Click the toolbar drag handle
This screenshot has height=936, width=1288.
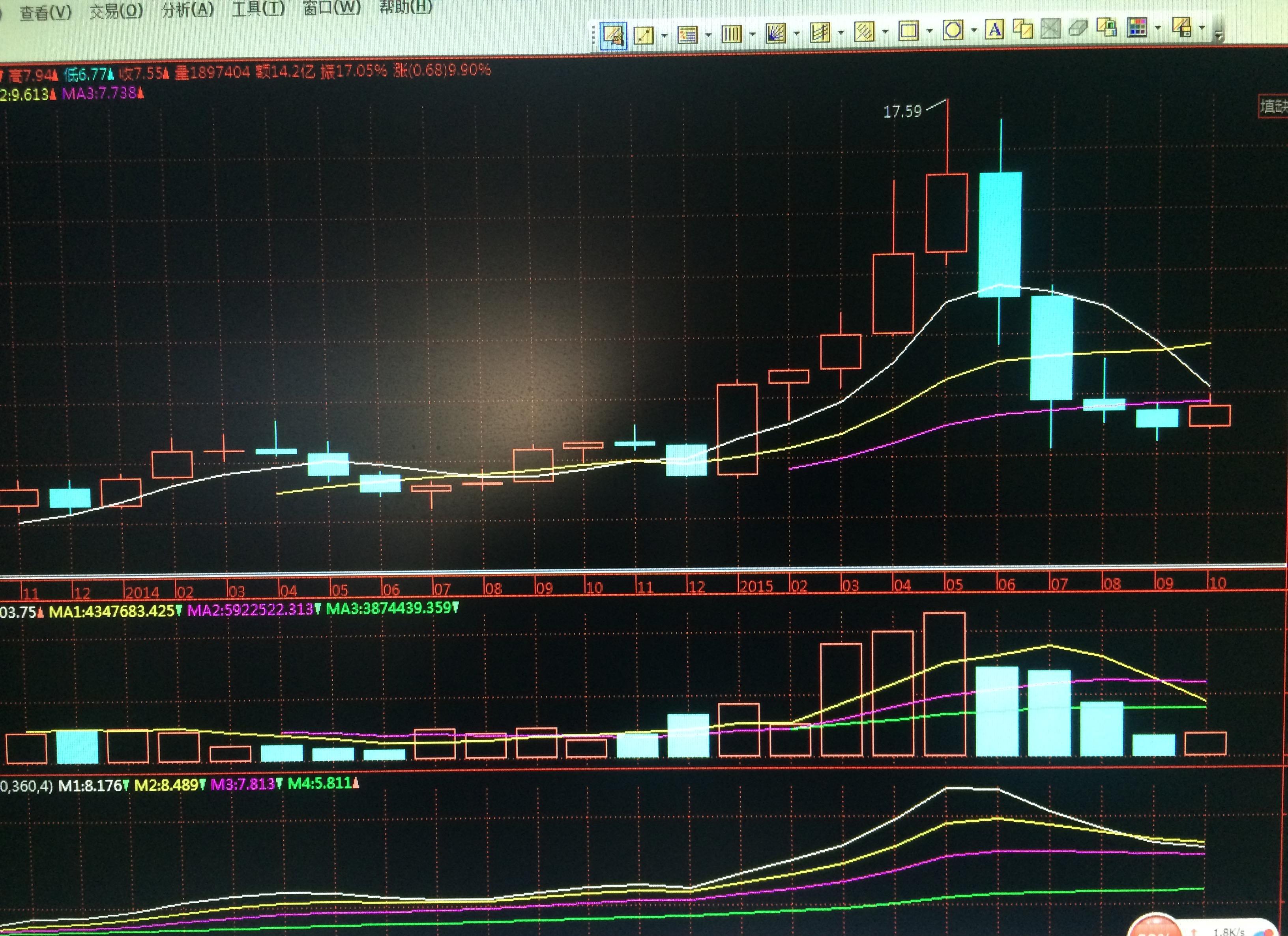pos(593,36)
